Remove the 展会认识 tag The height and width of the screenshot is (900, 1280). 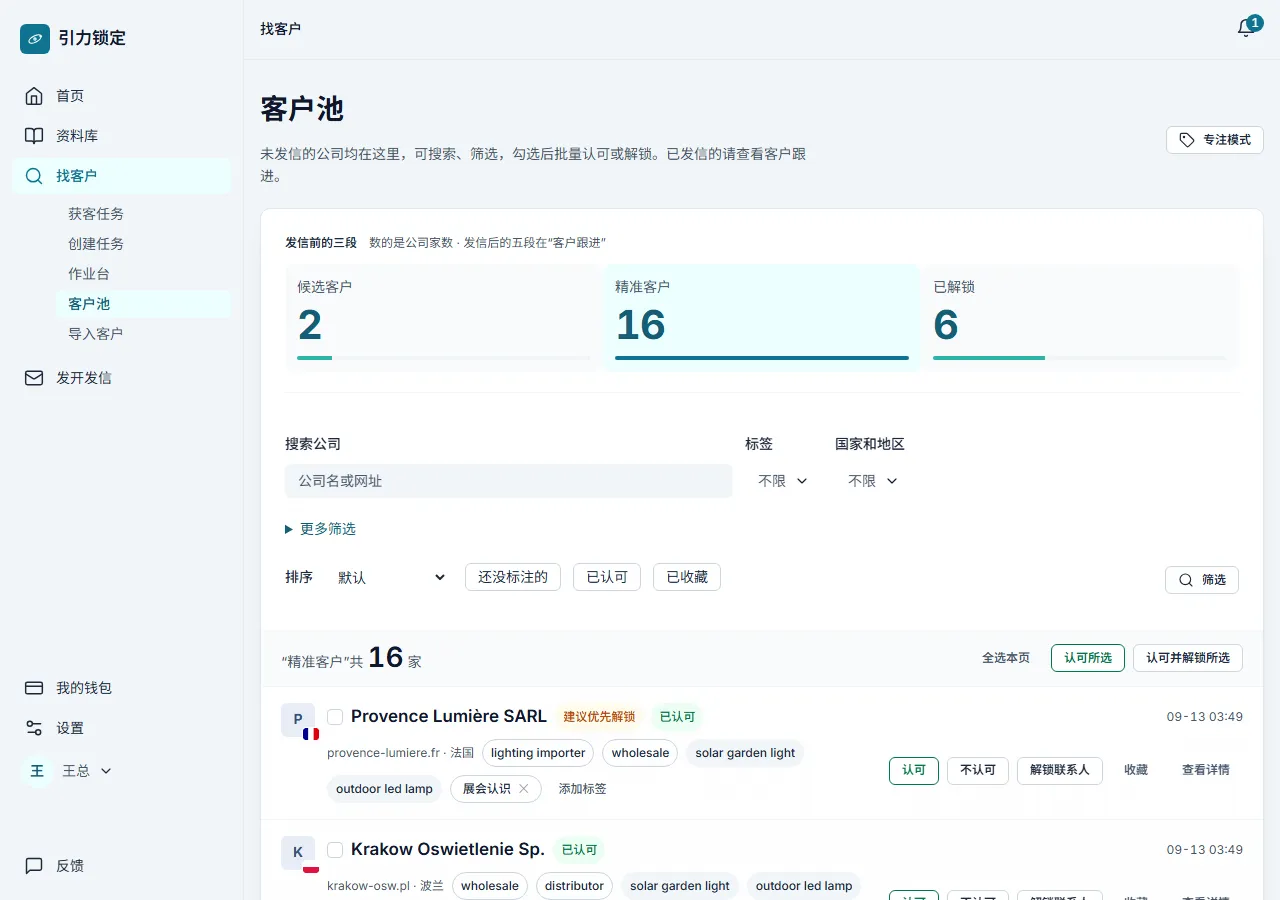tap(523, 789)
